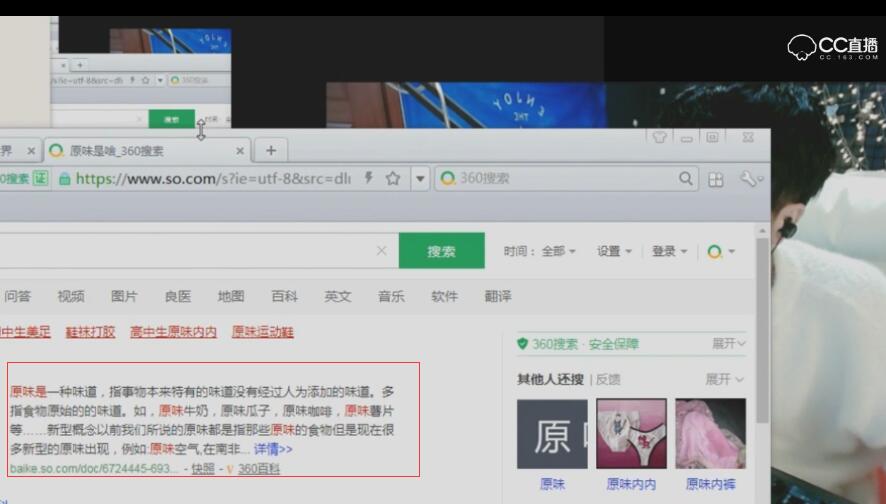Close the 原味是啥_360搜索 tab
This screenshot has width=886, height=504.
(x=240, y=151)
